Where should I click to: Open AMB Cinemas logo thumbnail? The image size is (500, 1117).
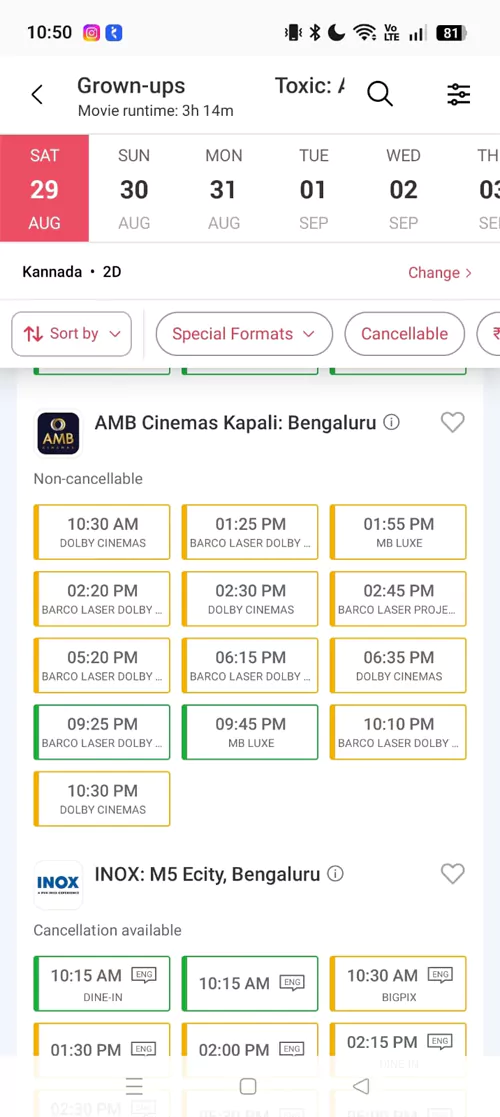(x=58, y=433)
